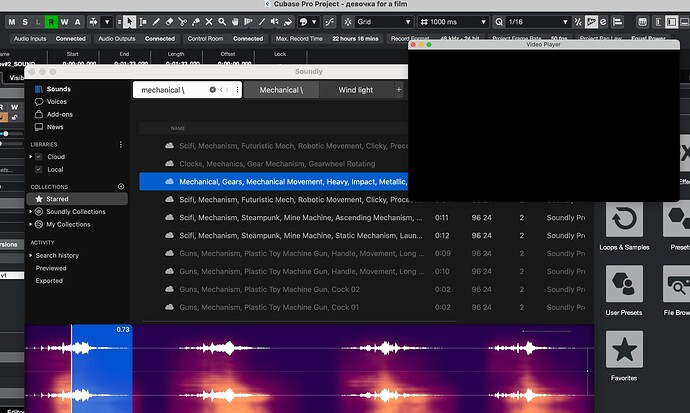Open the Exported activity list
This screenshot has height=413, width=690.
pyautogui.click(x=49, y=281)
